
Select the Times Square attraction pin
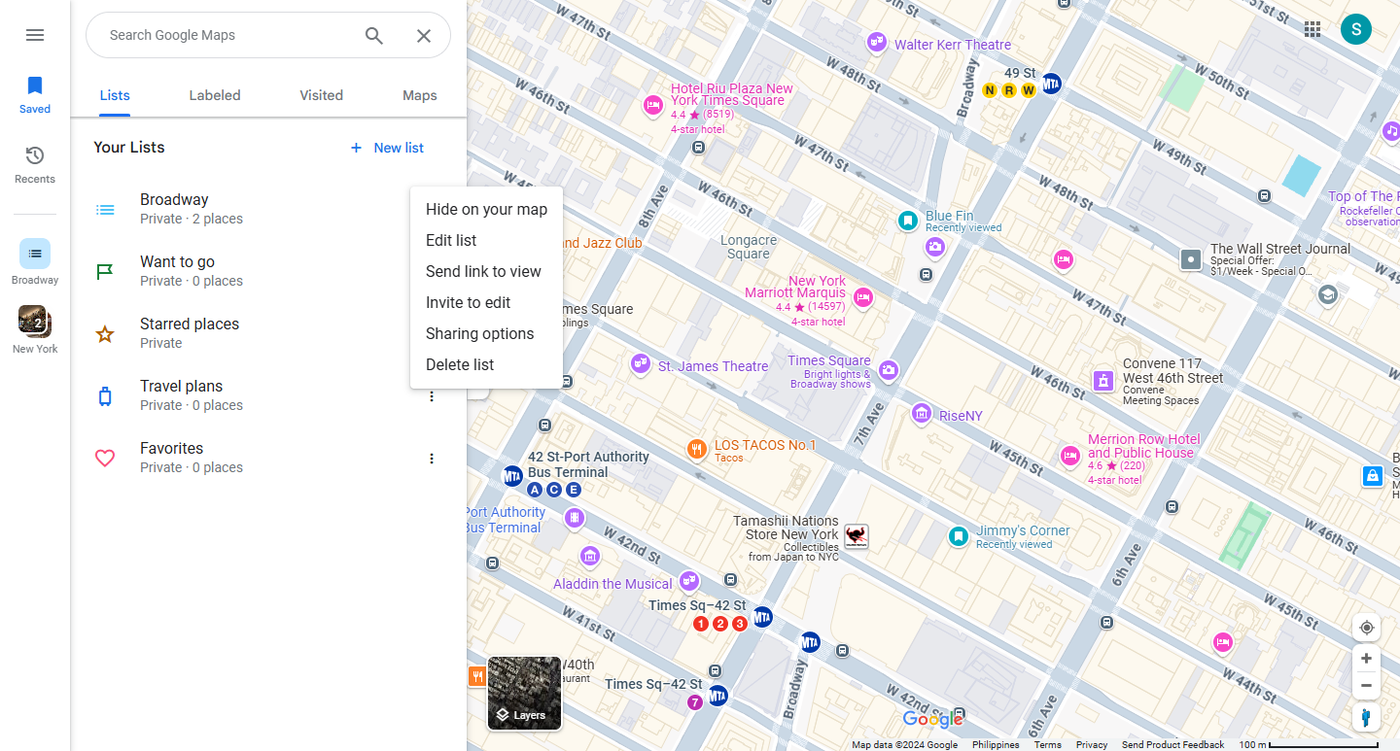(x=887, y=371)
